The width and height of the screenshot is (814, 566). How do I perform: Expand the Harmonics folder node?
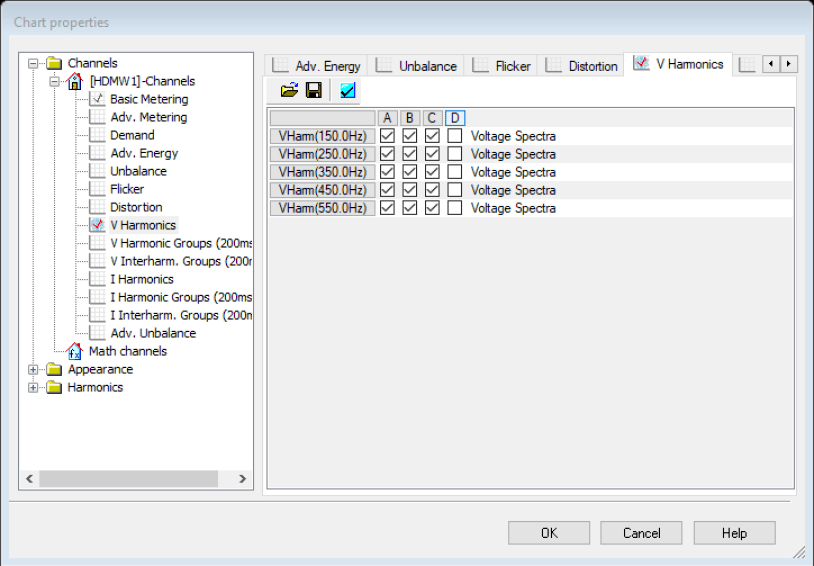click(33, 387)
